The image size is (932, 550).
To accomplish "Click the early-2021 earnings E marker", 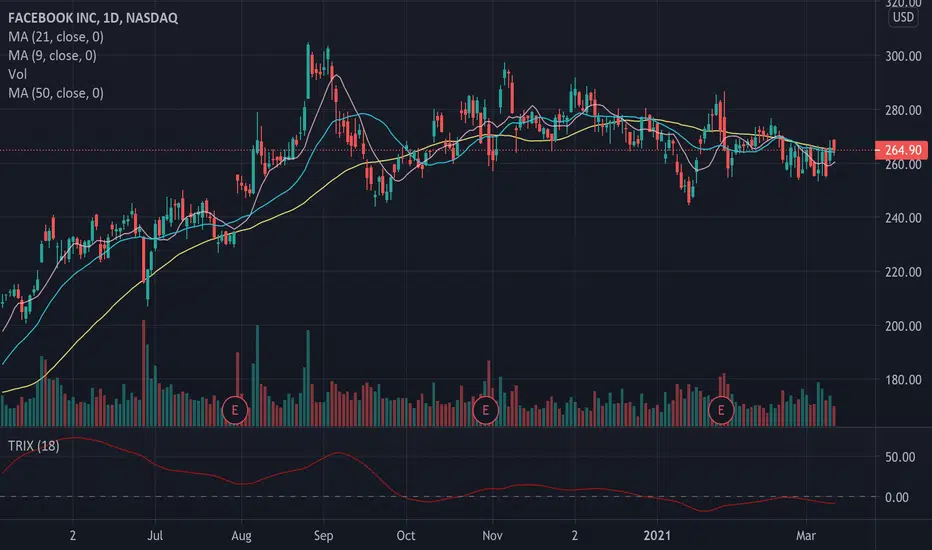I will pos(721,410).
